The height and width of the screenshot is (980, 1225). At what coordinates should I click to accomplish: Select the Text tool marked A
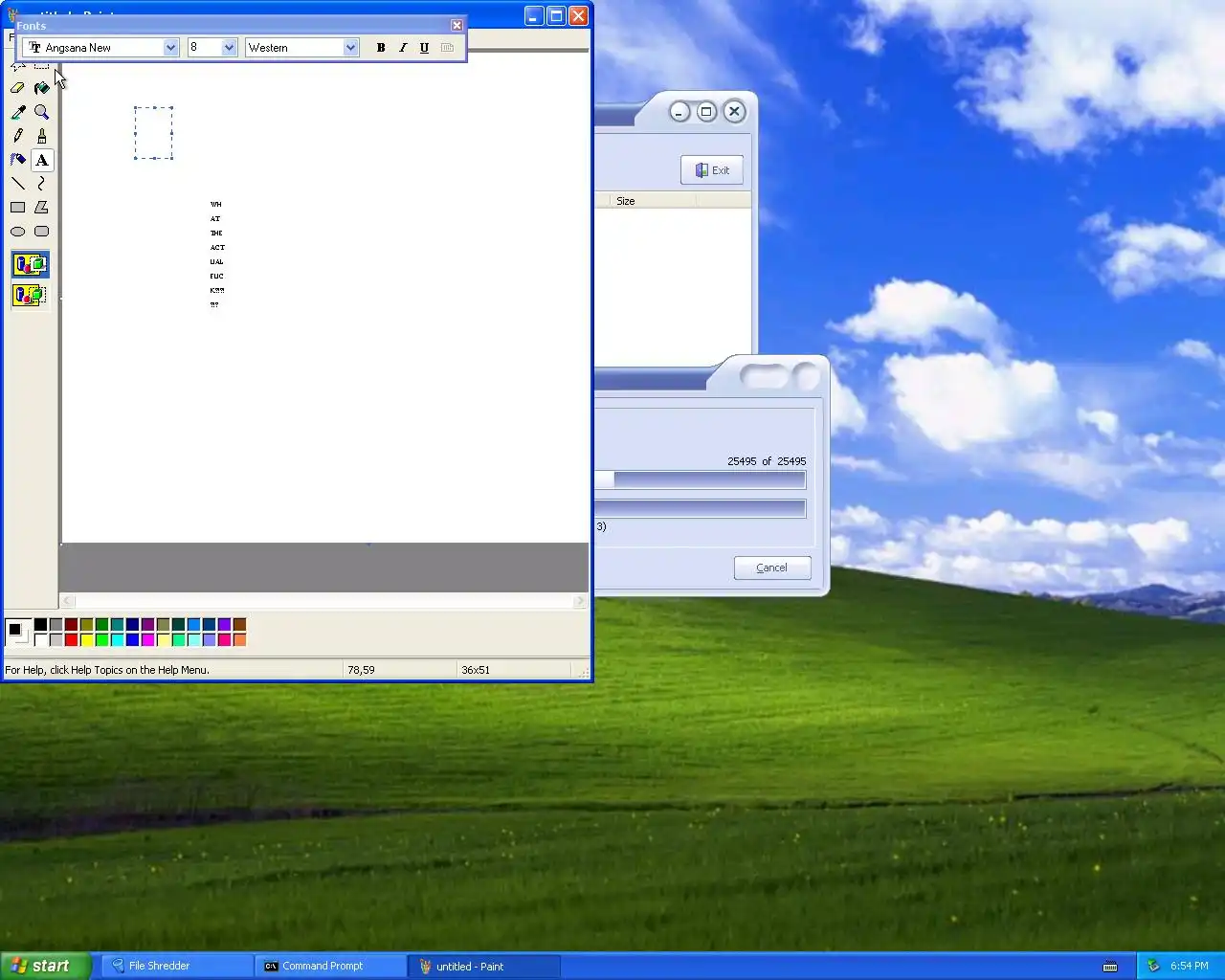tap(41, 160)
